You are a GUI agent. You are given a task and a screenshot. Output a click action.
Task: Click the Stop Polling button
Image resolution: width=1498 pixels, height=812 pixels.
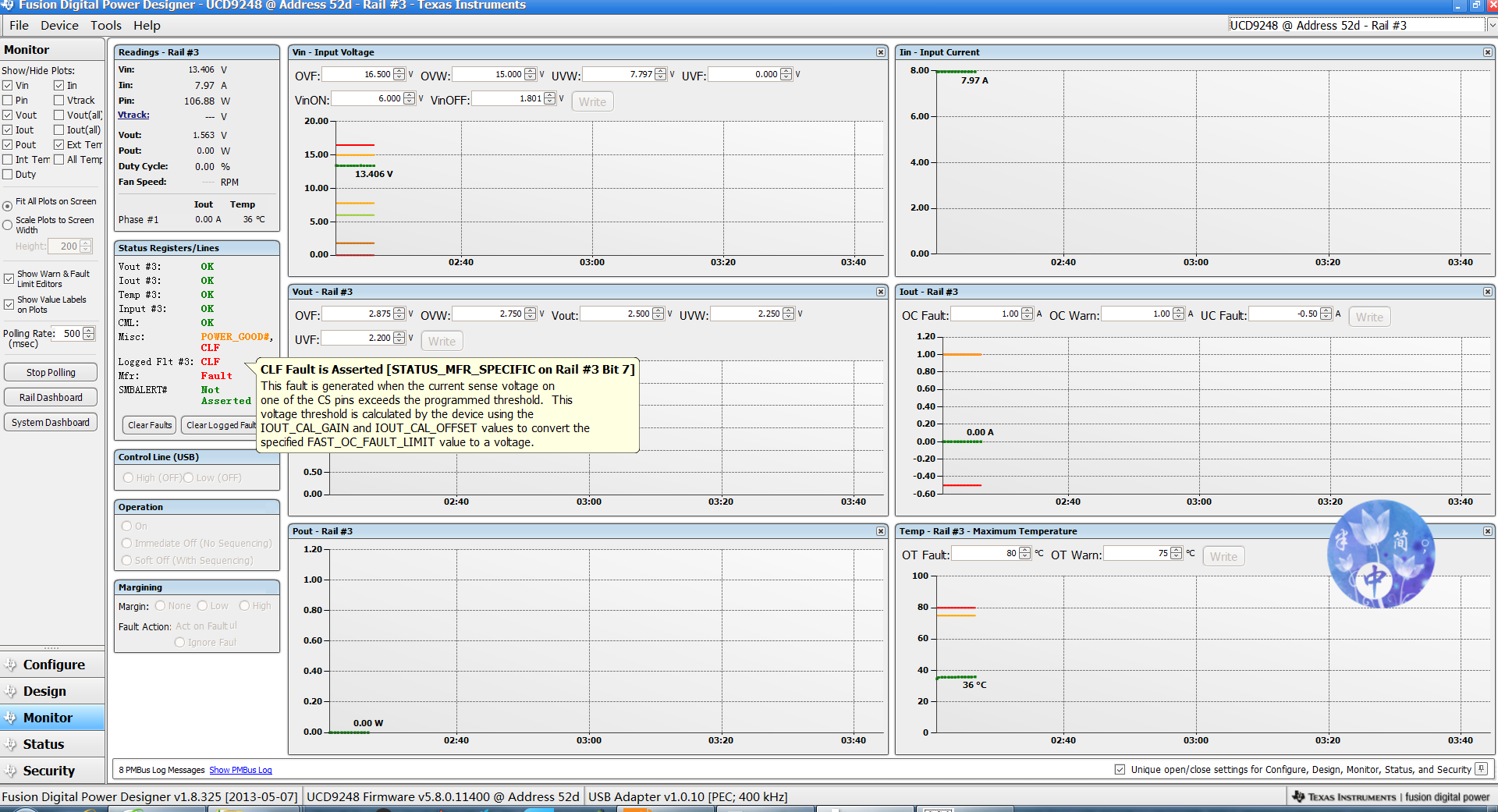tap(51, 373)
